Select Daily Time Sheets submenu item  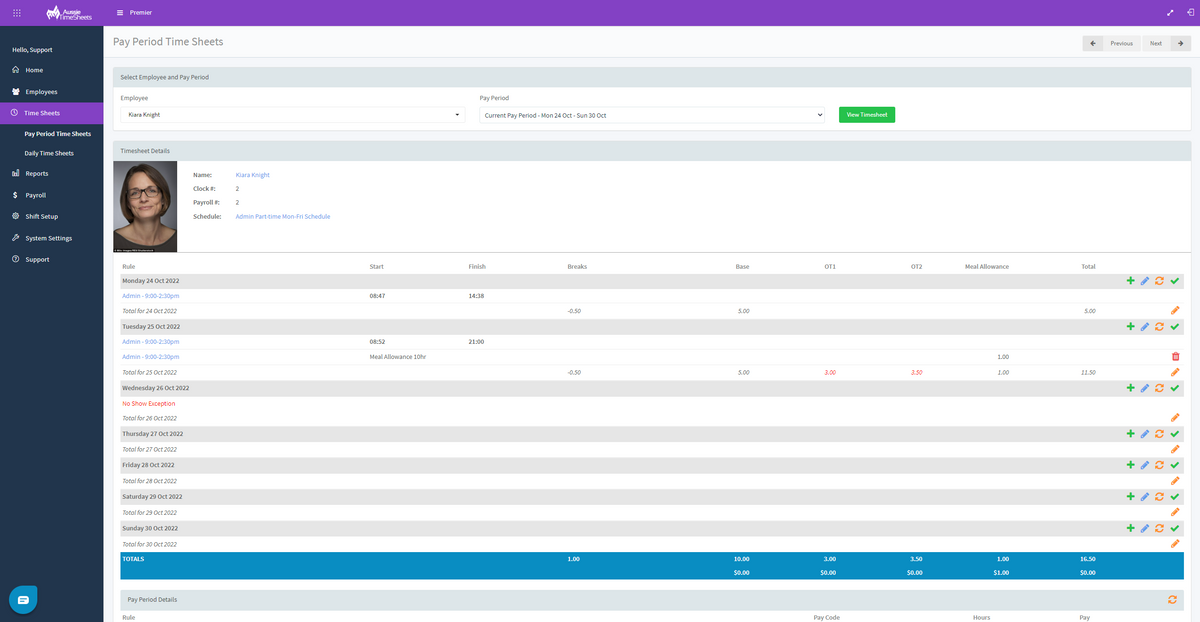[x=49, y=153]
